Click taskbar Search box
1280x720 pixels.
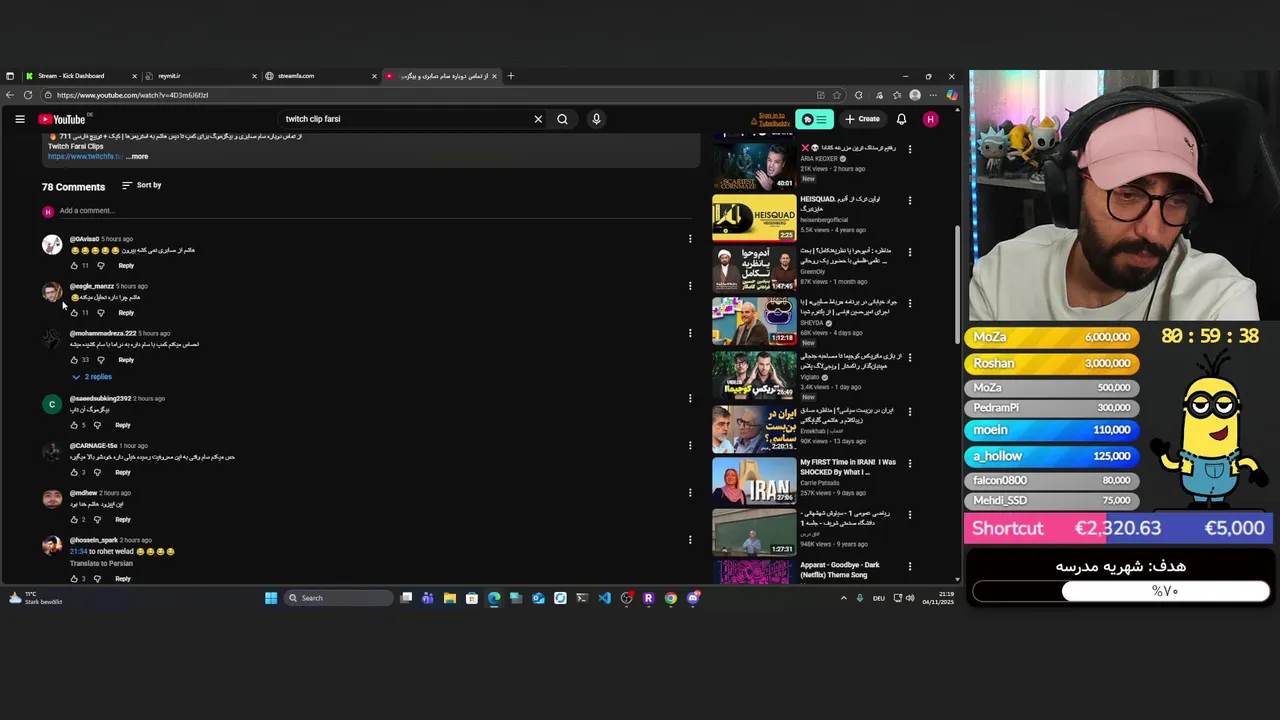tap(338, 598)
